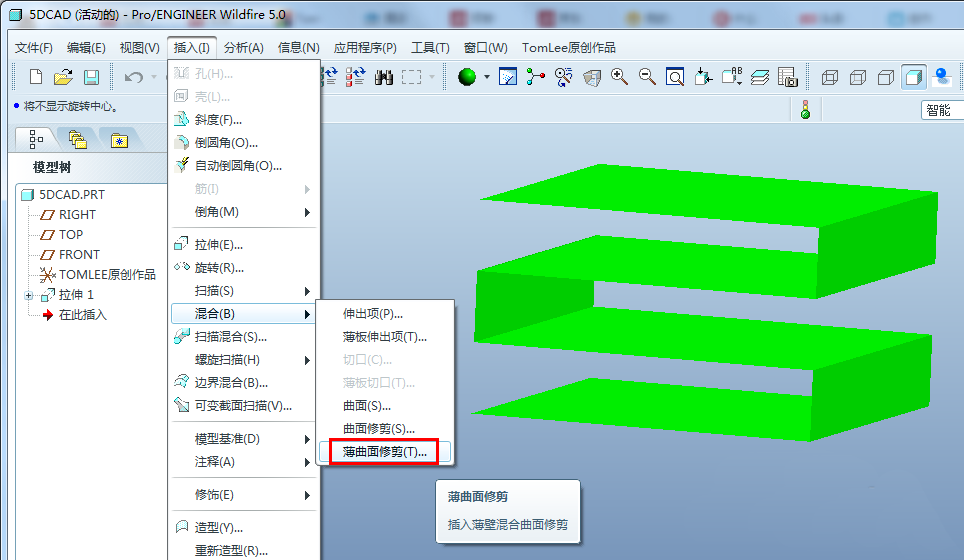The height and width of the screenshot is (560, 964).
Task: Choose 旋转(R)... from Insert menu
Action: click(243, 268)
